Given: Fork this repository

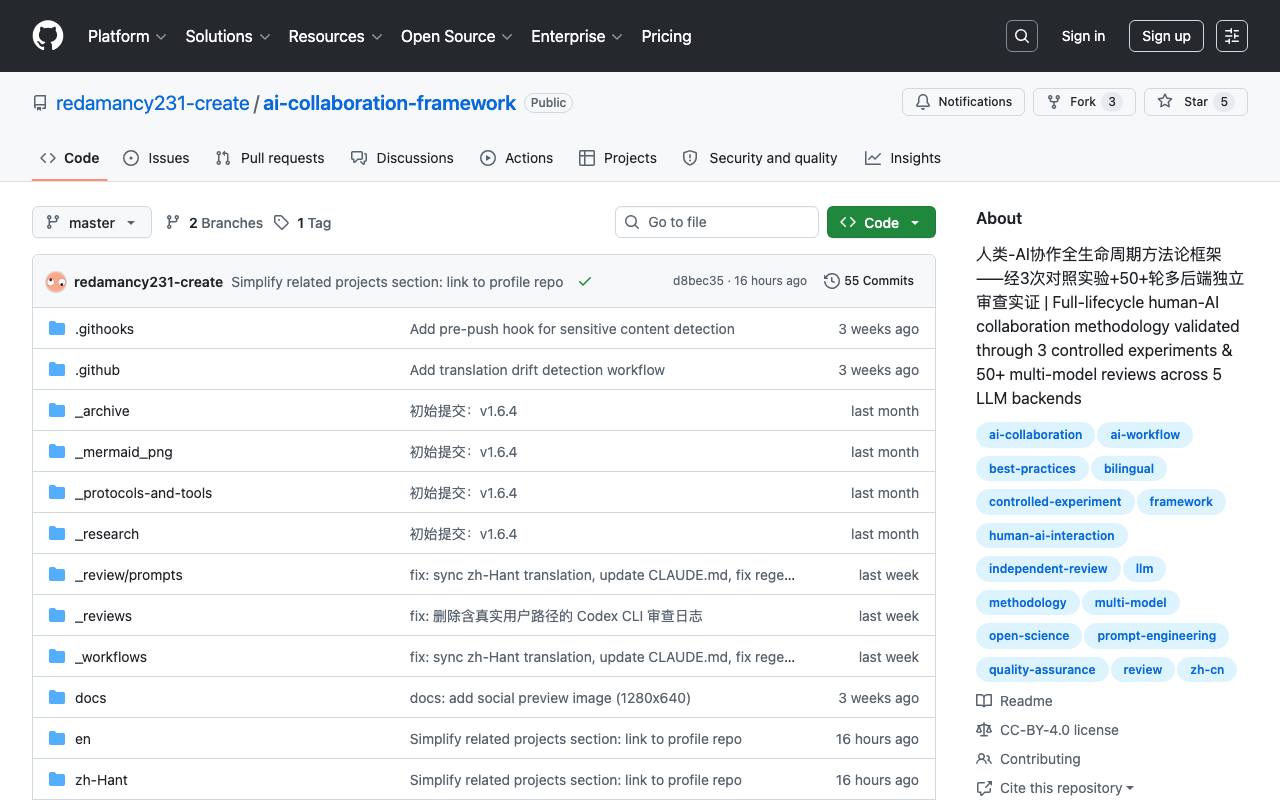Looking at the screenshot, I should click(x=1084, y=102).
